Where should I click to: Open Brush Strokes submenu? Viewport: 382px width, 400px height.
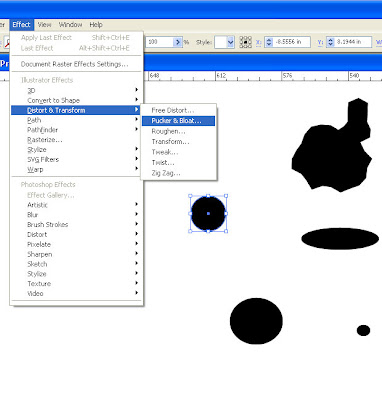pyautogui.click(x=76, y=224)
